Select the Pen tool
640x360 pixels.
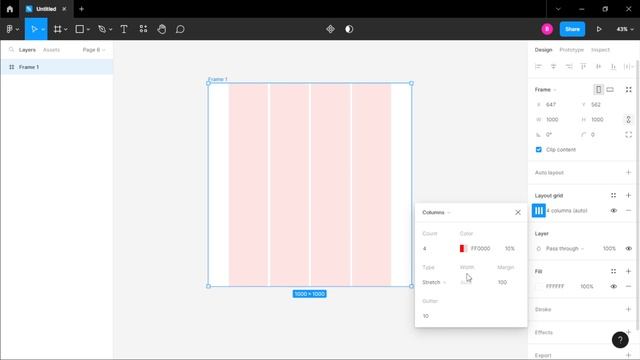(102, 29)
